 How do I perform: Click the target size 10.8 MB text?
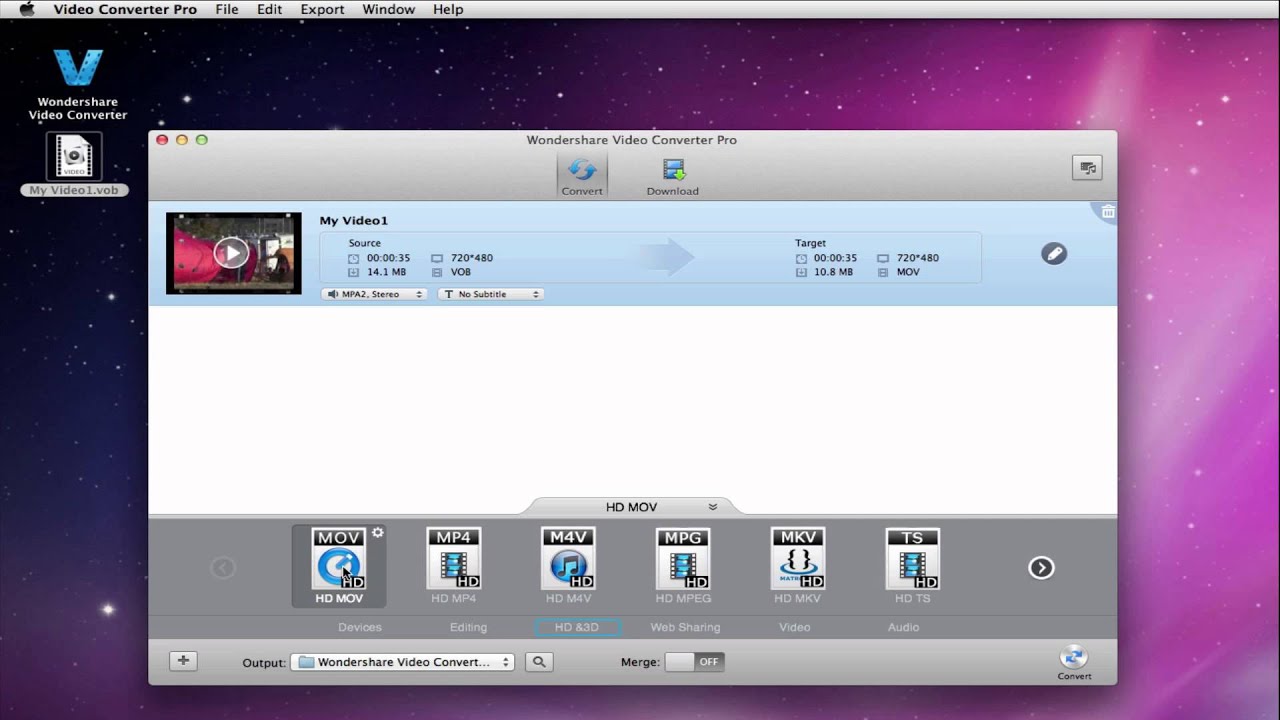tap(834, 272)
